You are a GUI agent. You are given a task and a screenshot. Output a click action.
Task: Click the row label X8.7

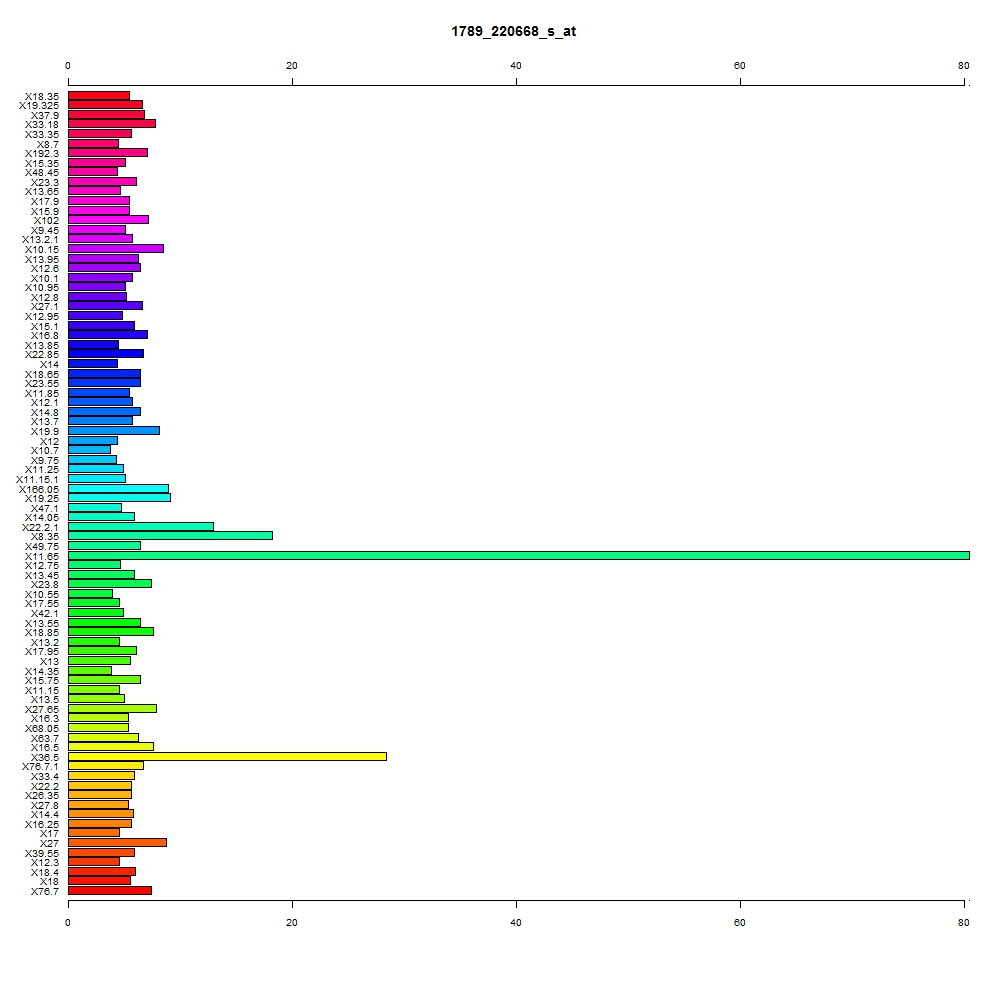click(48, 145)
